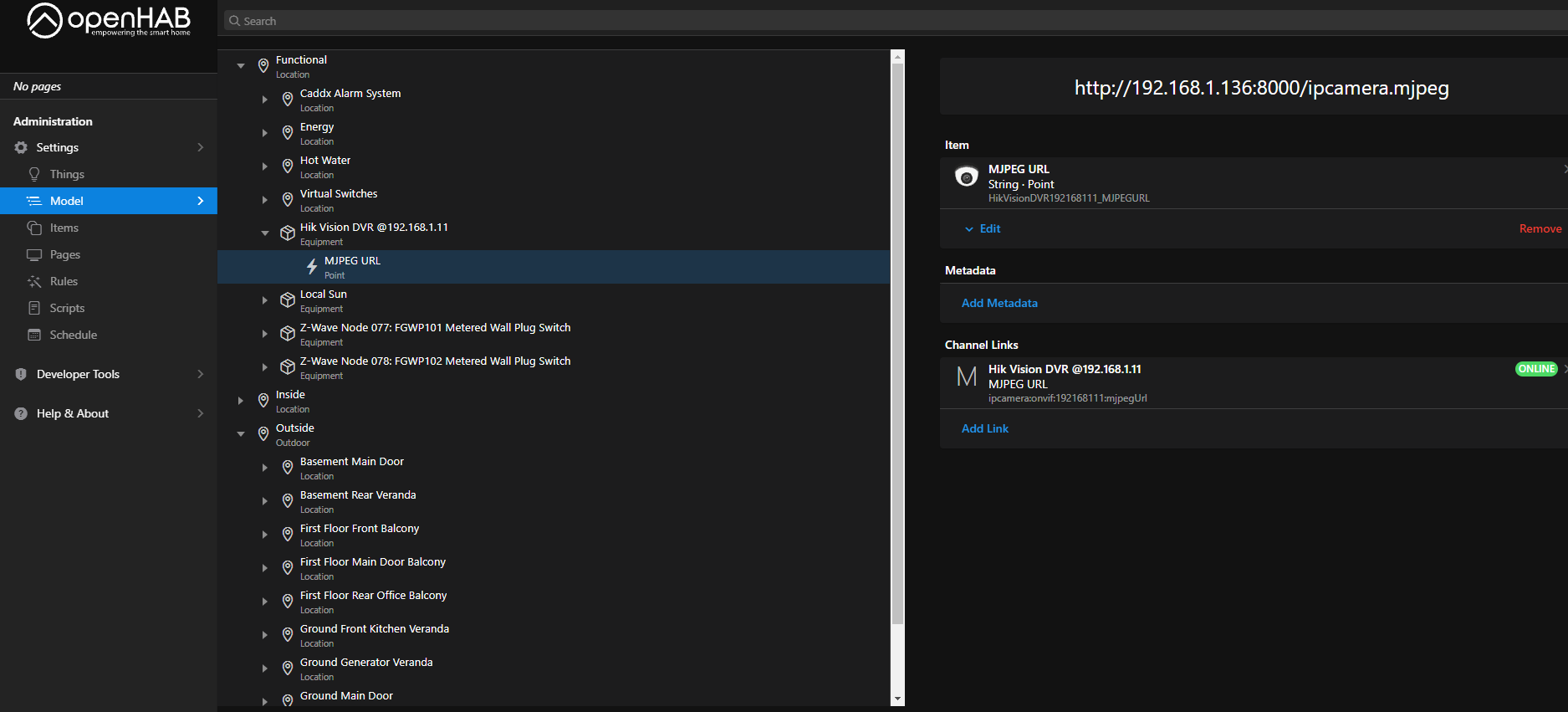Viewport: 1568px width, 712px height.
Task: Click the shield icon for Developer Tools
Action: click(21, 374)
